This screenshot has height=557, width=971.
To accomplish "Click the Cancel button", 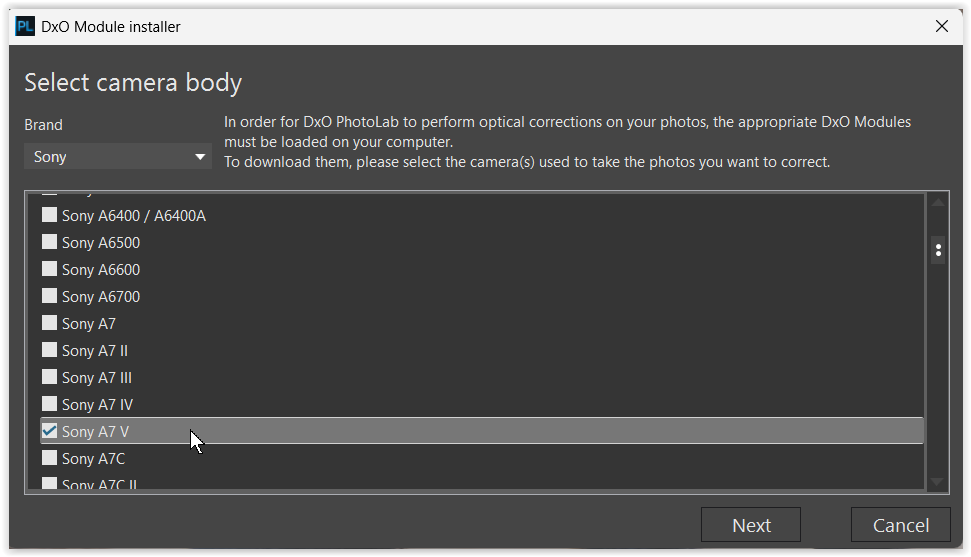I will click(900, 525).
